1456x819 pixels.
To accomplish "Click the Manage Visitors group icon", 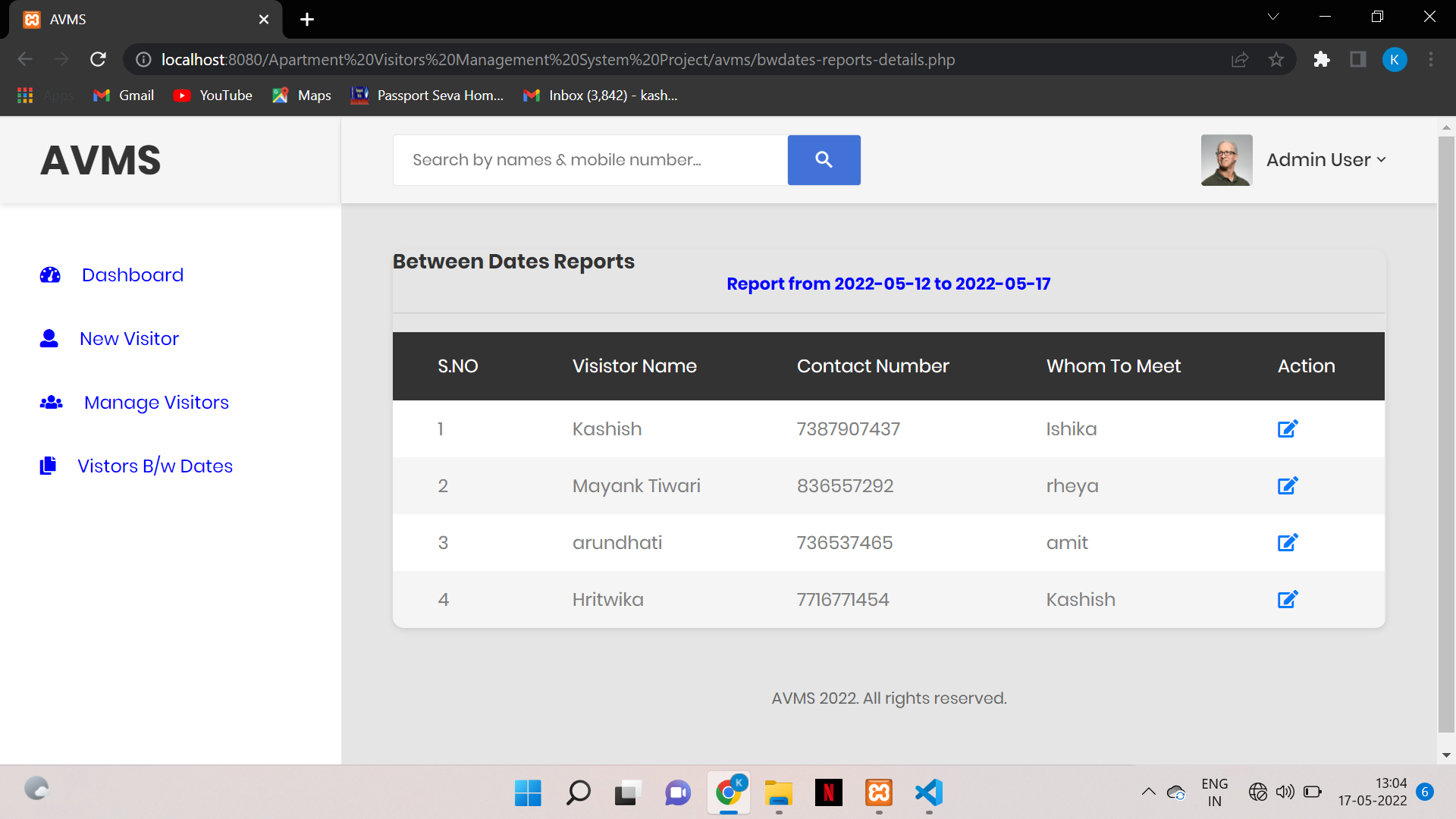I will point(51,402).
